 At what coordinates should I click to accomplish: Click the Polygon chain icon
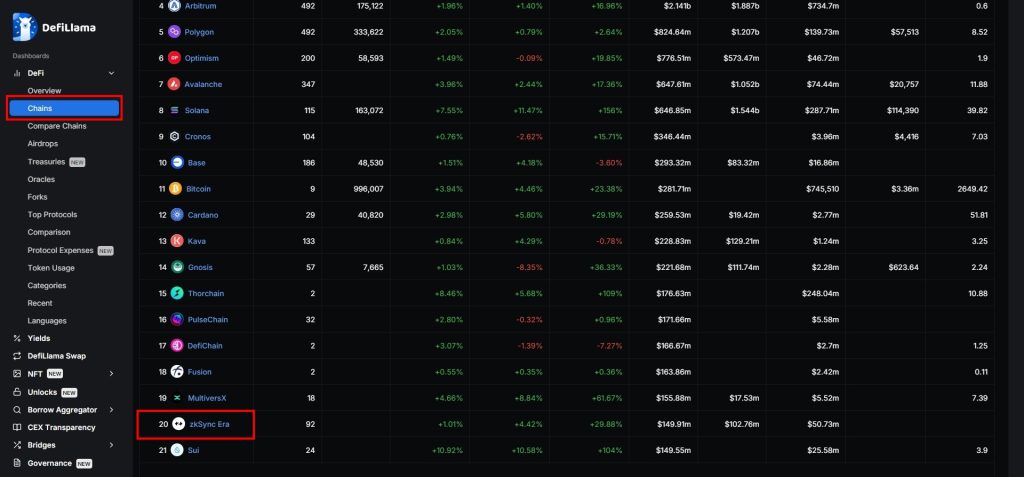(x=175, y=32)
